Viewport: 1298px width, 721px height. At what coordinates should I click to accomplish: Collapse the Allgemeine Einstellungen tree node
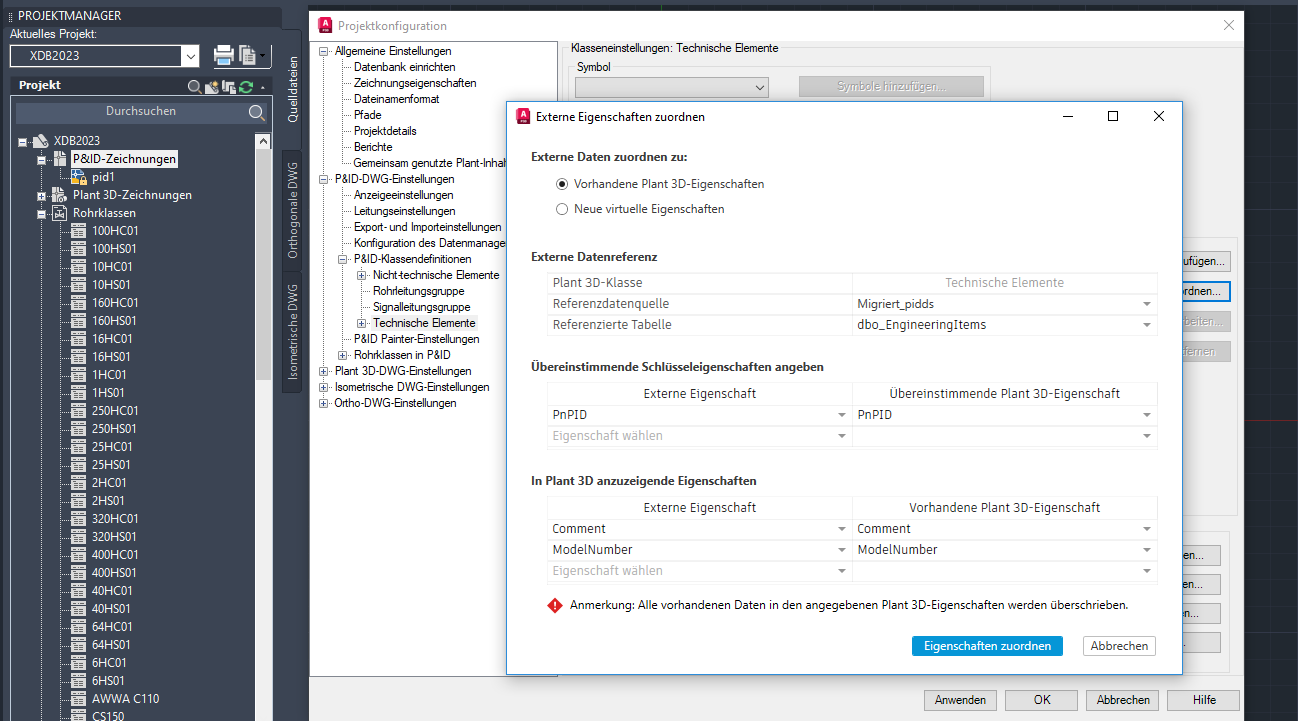pos(324,51)
